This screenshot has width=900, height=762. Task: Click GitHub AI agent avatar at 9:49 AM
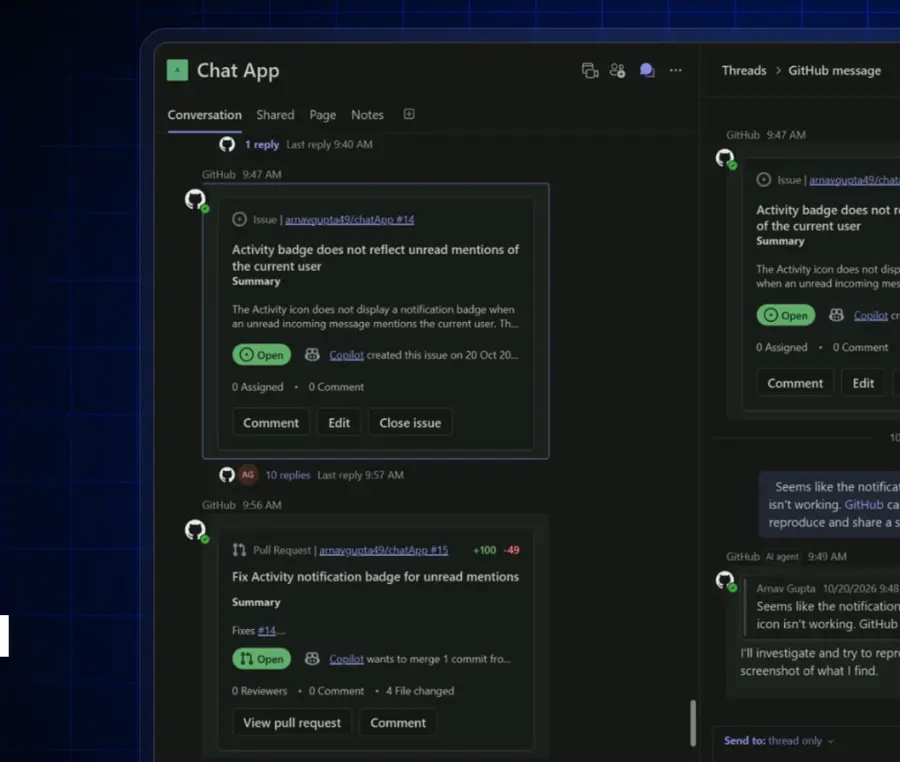point(725,580)
